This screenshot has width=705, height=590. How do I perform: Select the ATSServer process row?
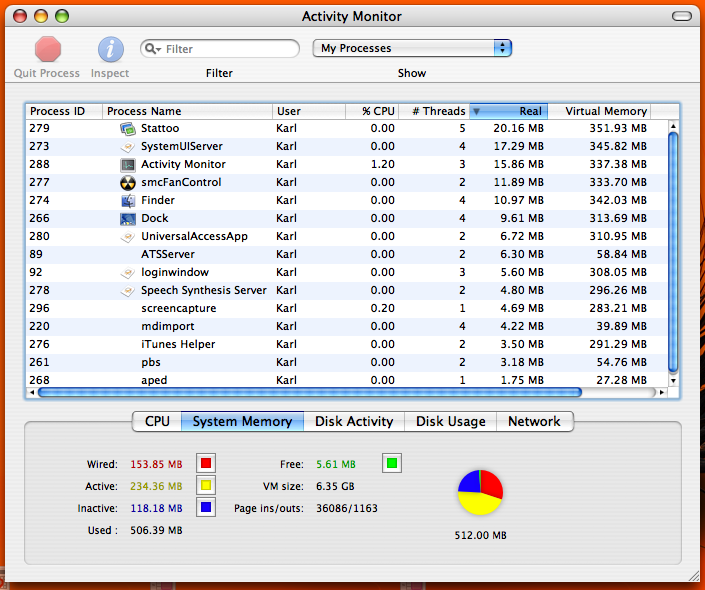click(x=346, y=255)
